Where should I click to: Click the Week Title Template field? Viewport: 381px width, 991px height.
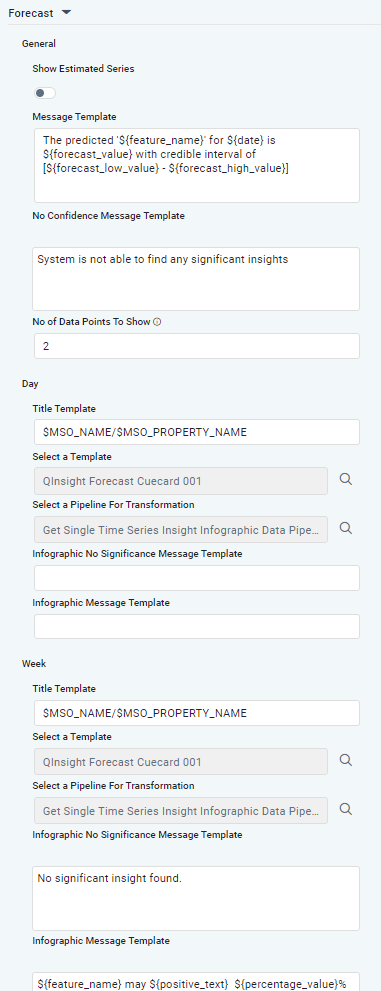197,713
